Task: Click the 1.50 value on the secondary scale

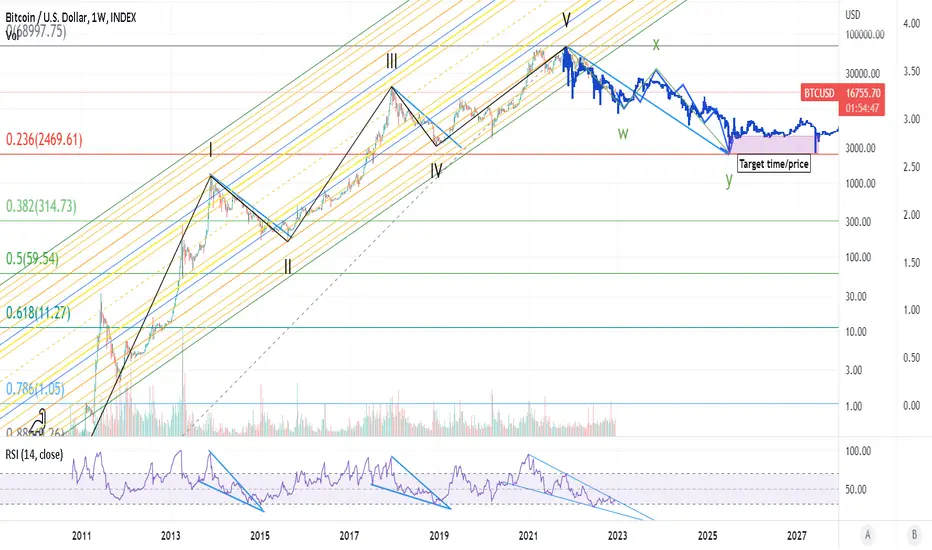Action: [x=912, y=262]
